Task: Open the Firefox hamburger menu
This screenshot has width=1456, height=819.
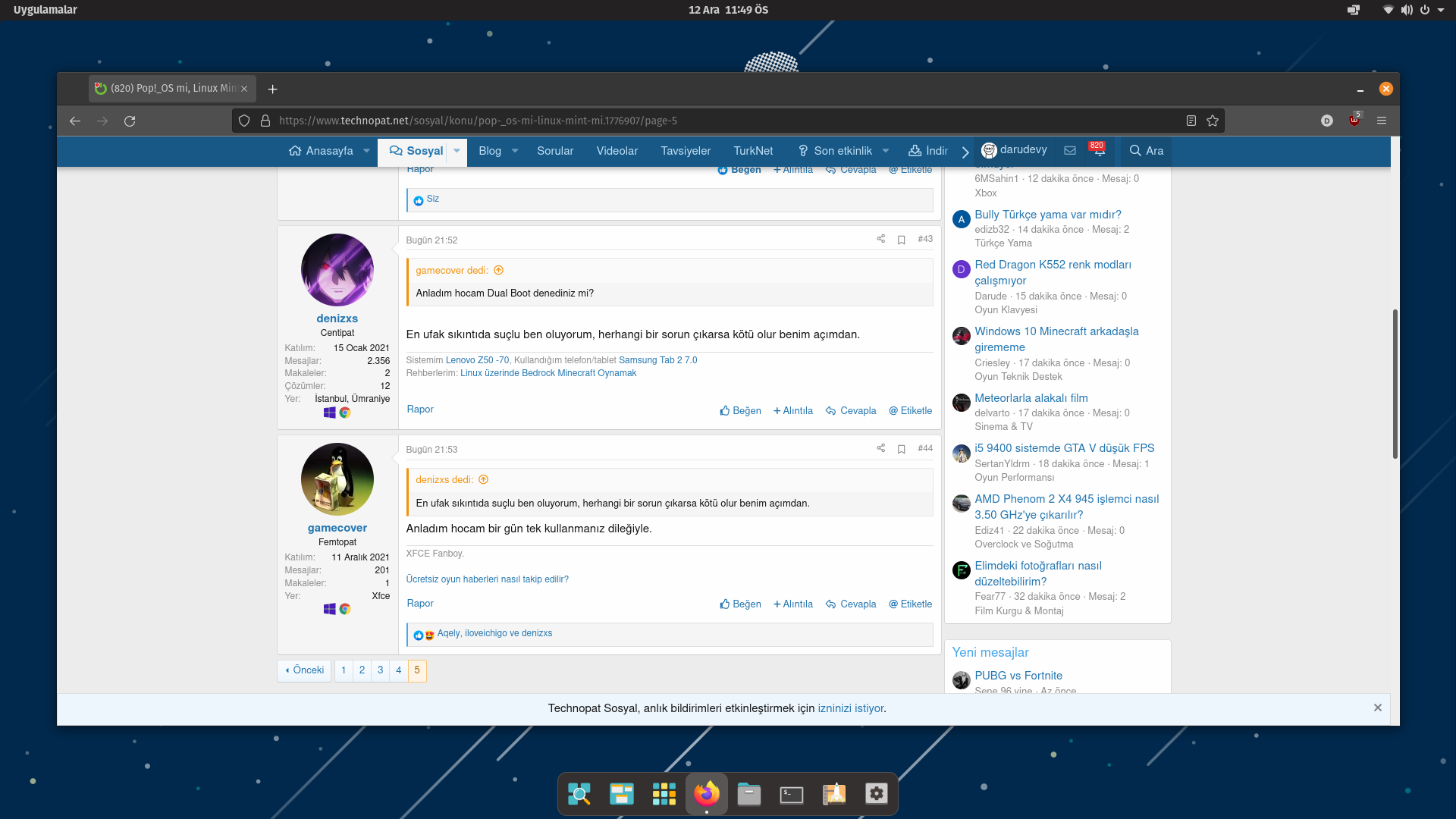Action: click(1382, 121)
